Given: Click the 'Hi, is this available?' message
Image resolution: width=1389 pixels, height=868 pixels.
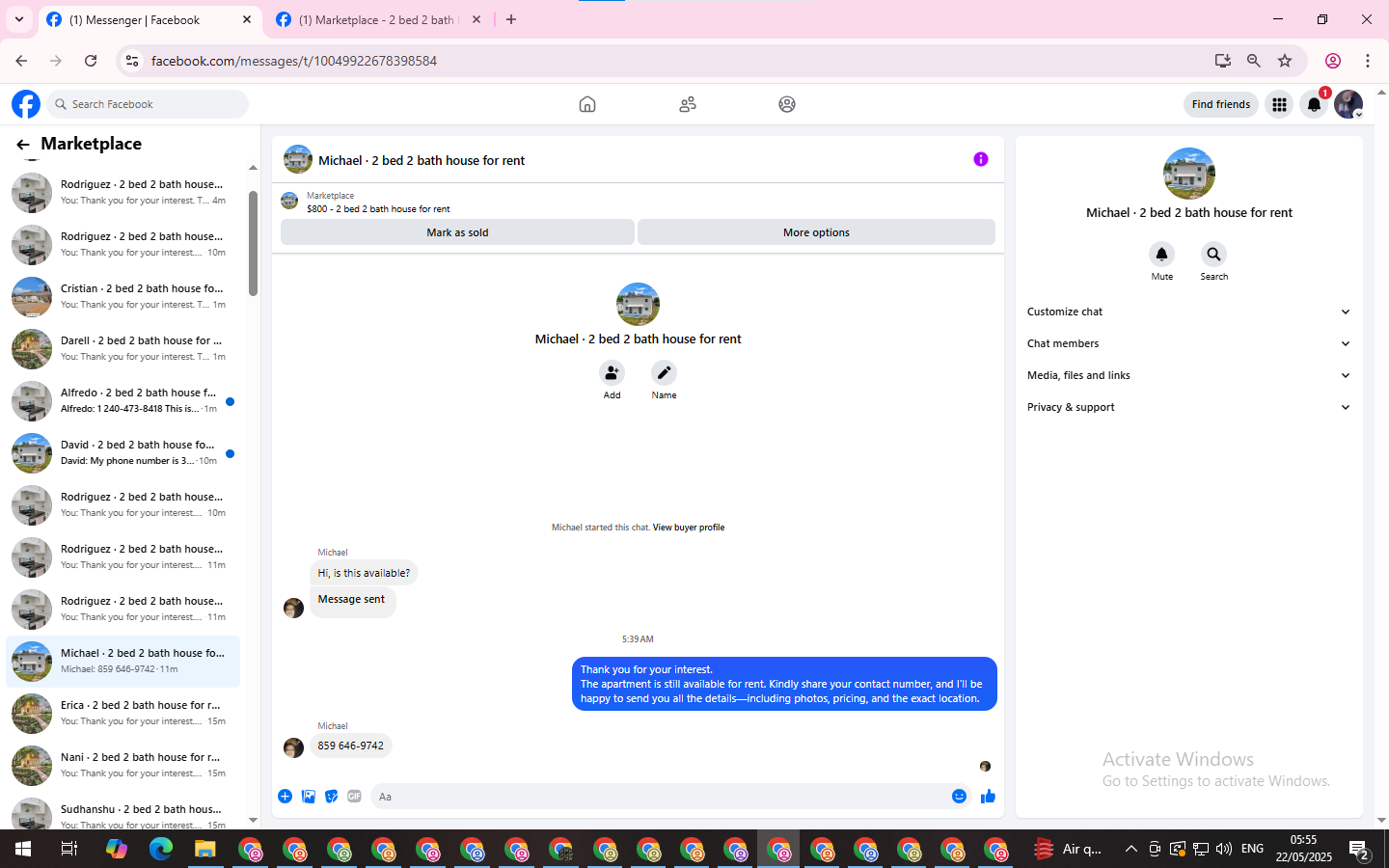Looking at the screenshot, I should [364, 573].
